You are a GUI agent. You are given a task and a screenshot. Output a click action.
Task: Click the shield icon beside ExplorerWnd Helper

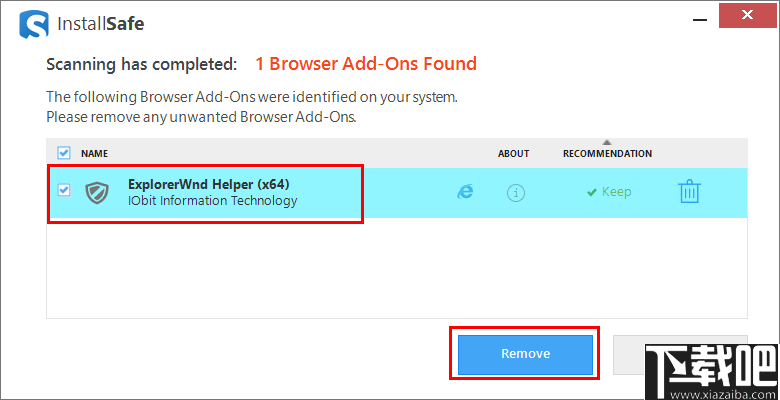point(97,192)
